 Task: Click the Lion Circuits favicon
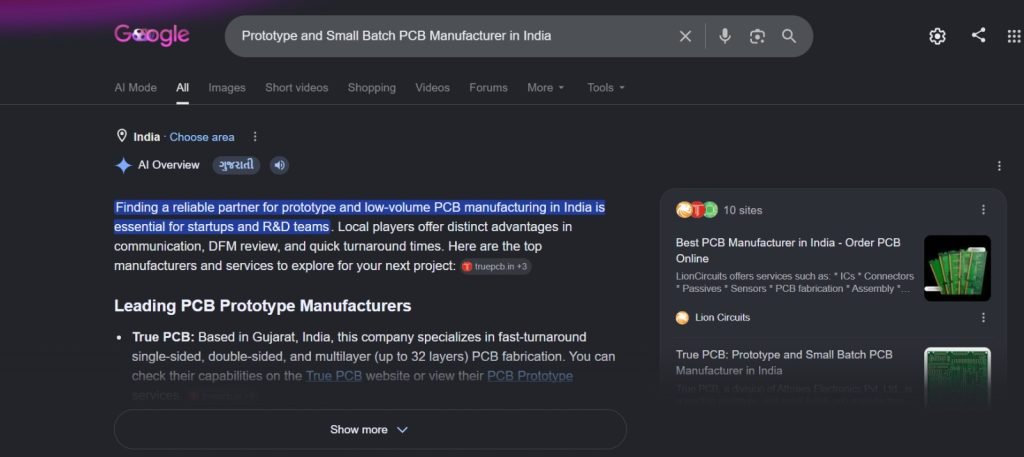pos(682,318)
